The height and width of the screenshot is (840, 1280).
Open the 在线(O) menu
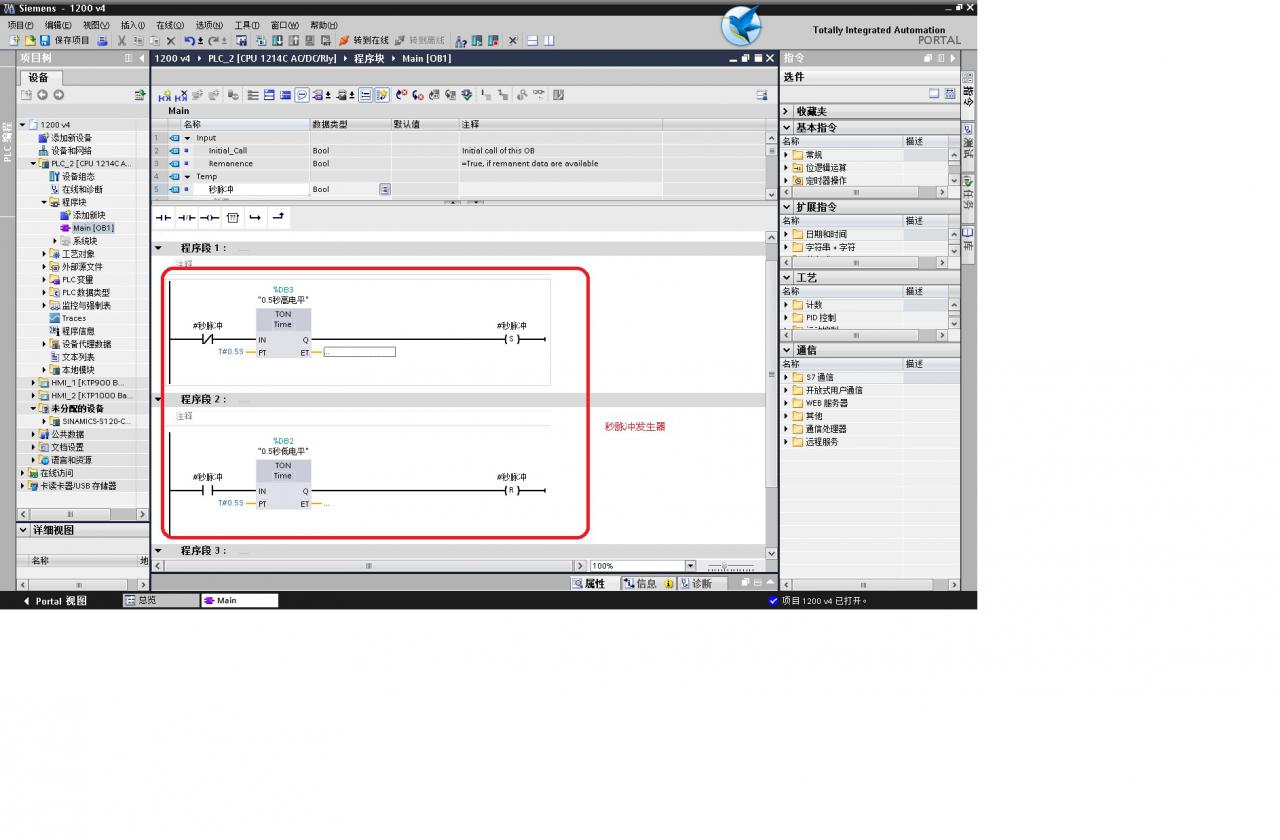(x=171, y=25)
